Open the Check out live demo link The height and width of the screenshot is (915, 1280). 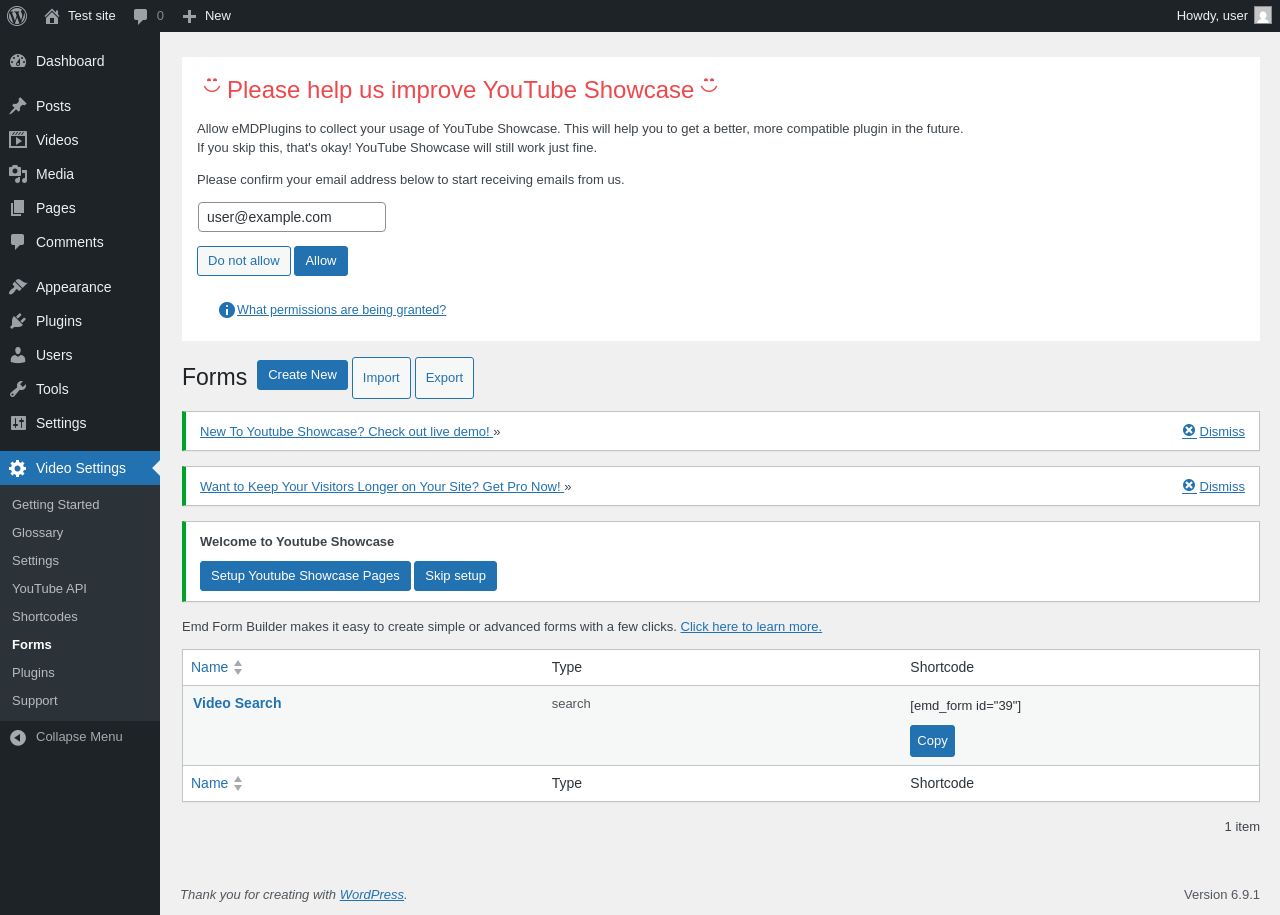point(346,431)
